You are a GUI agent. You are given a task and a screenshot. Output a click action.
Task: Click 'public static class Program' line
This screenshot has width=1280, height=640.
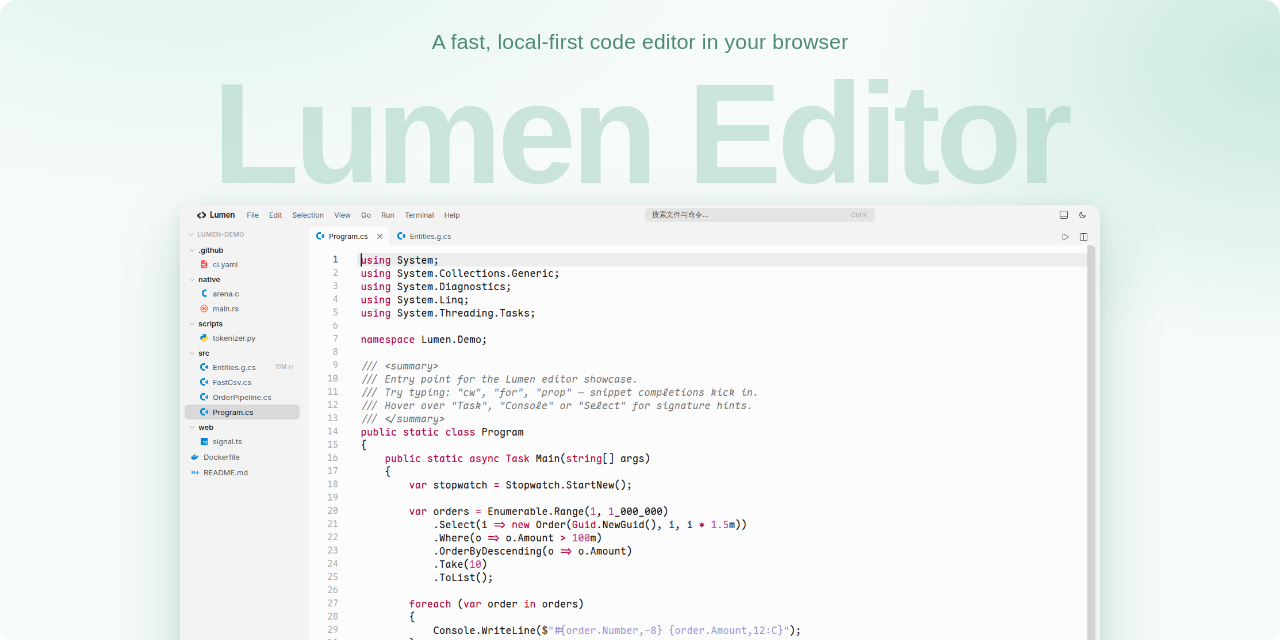point(442,432)
